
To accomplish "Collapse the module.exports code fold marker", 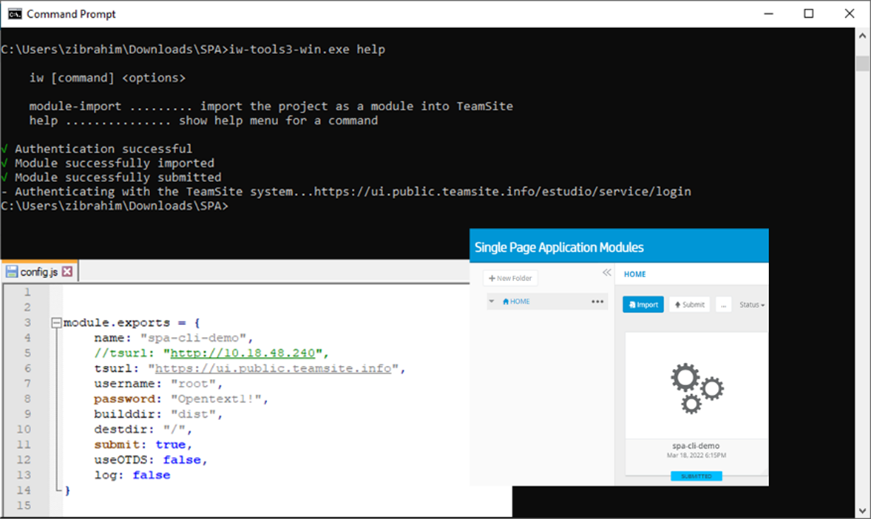I will pos(56,324).
